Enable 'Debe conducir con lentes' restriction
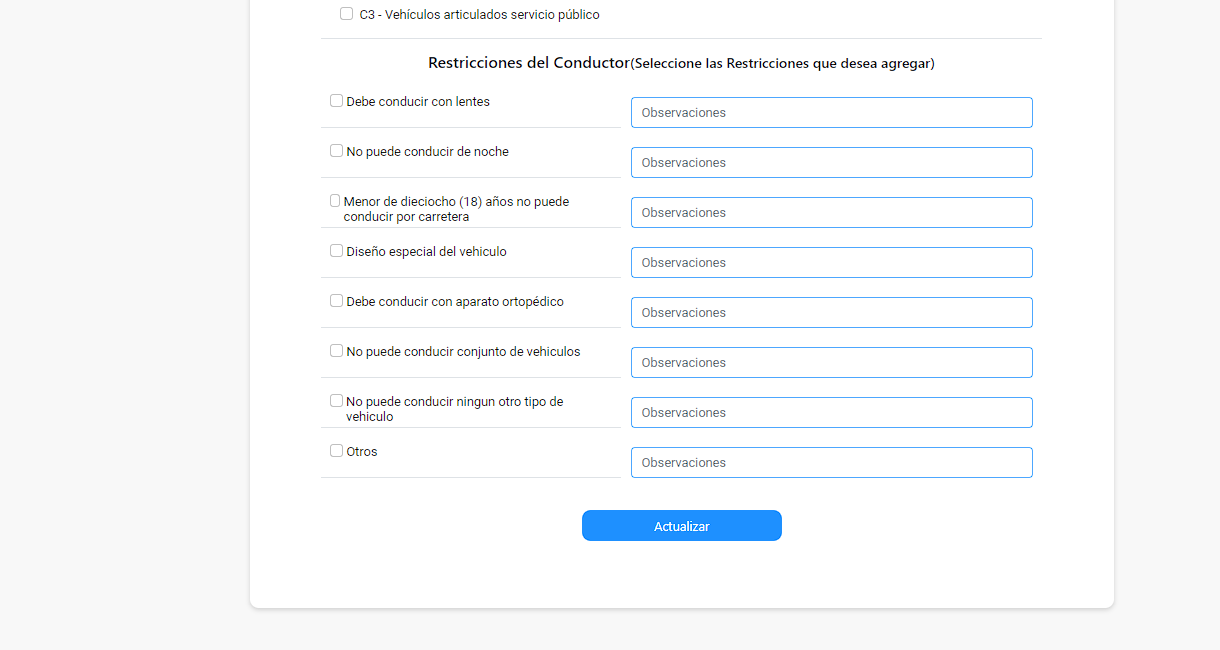 [x=336, y=101]
